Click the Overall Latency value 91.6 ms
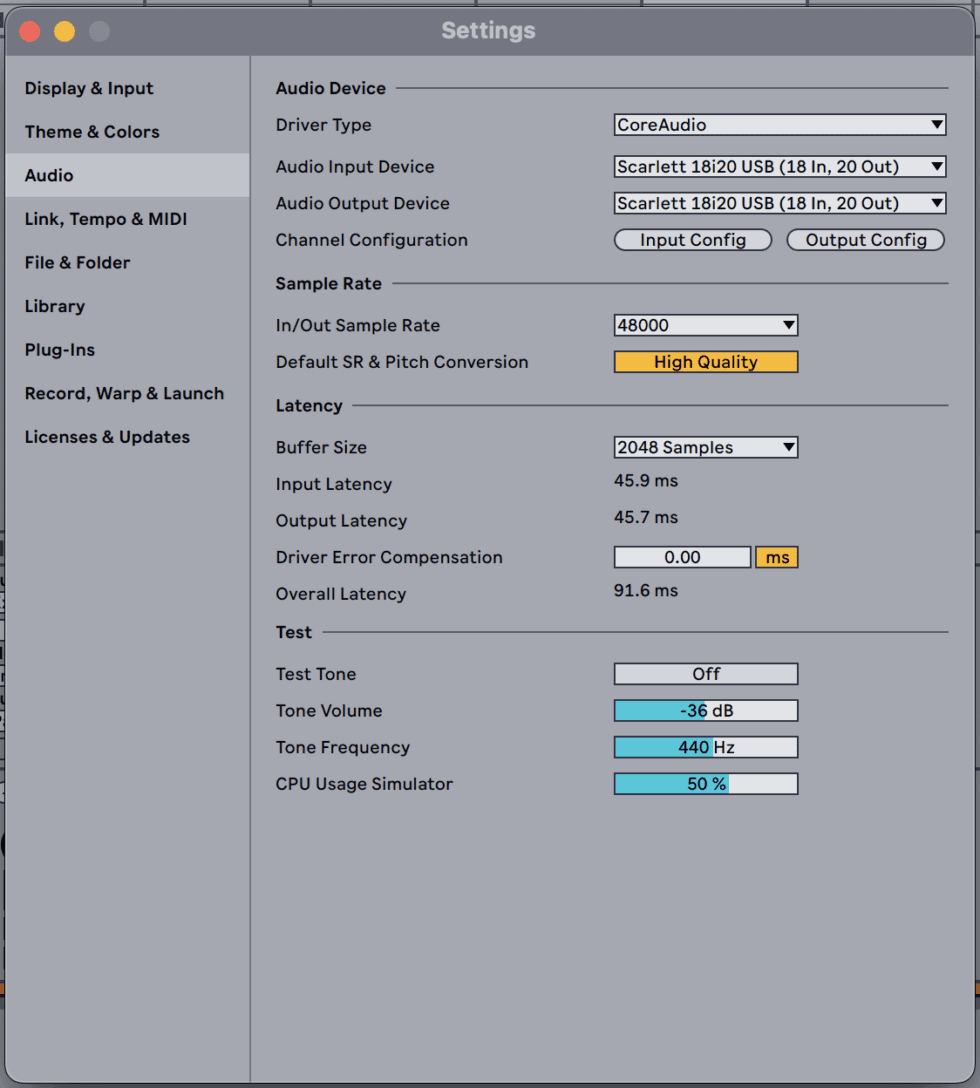 tap(645, 590)
